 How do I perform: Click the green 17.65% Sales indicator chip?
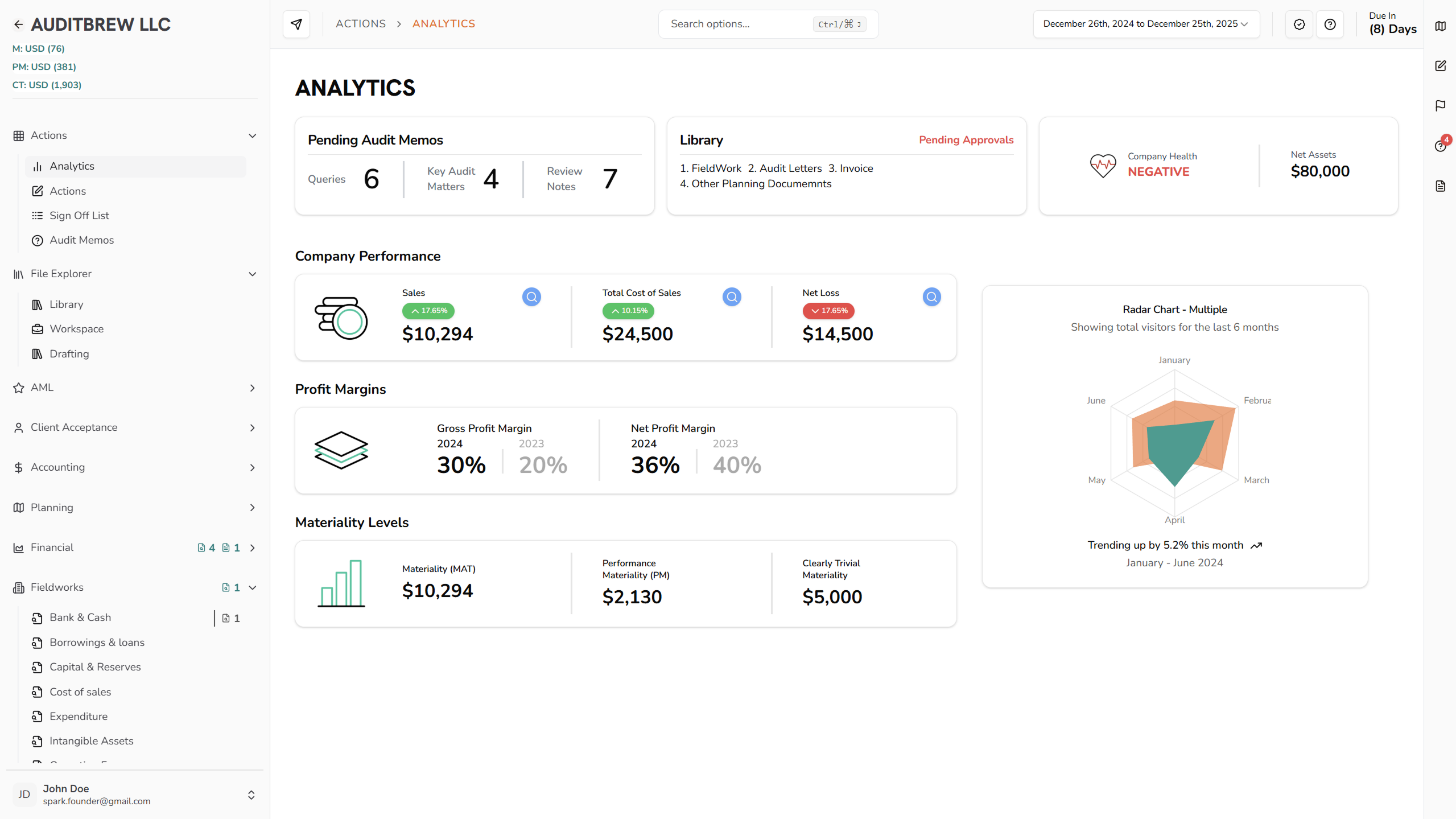(428, 311)
